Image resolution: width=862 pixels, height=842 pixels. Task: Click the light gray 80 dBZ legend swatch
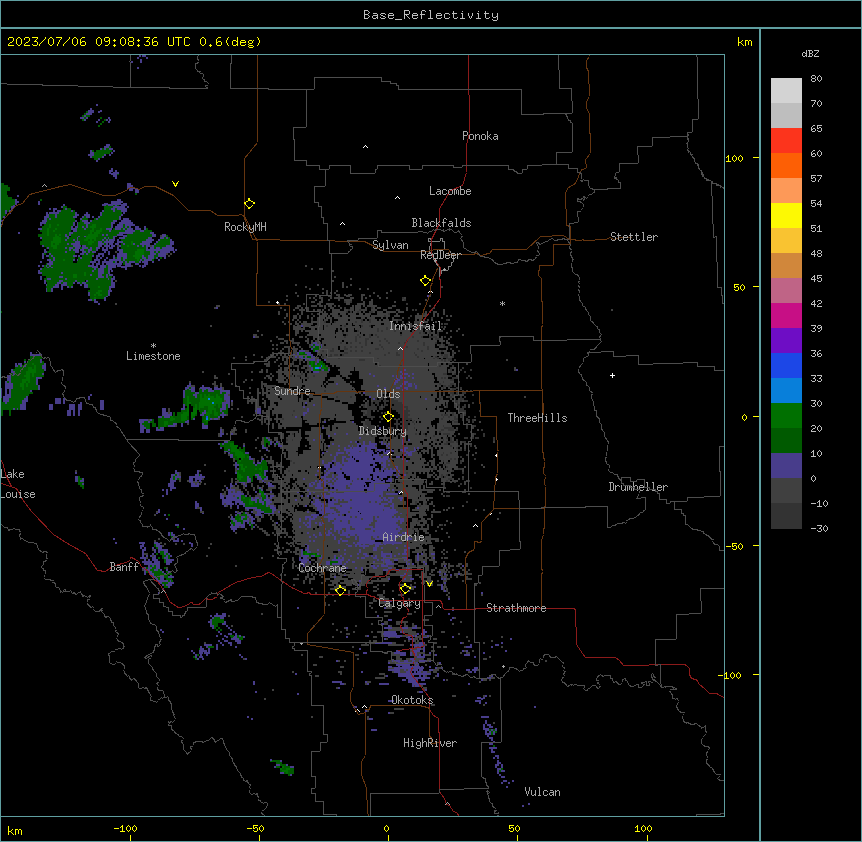(786, 90)
